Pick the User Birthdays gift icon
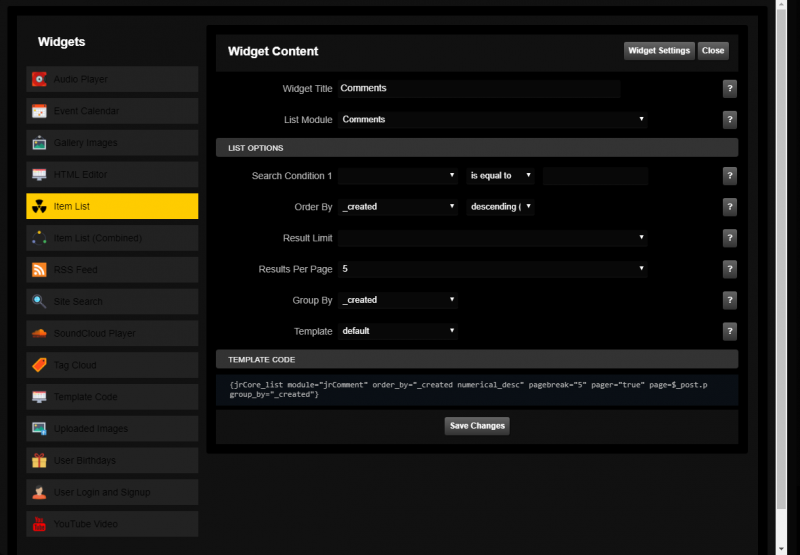 tap(39, 461)
